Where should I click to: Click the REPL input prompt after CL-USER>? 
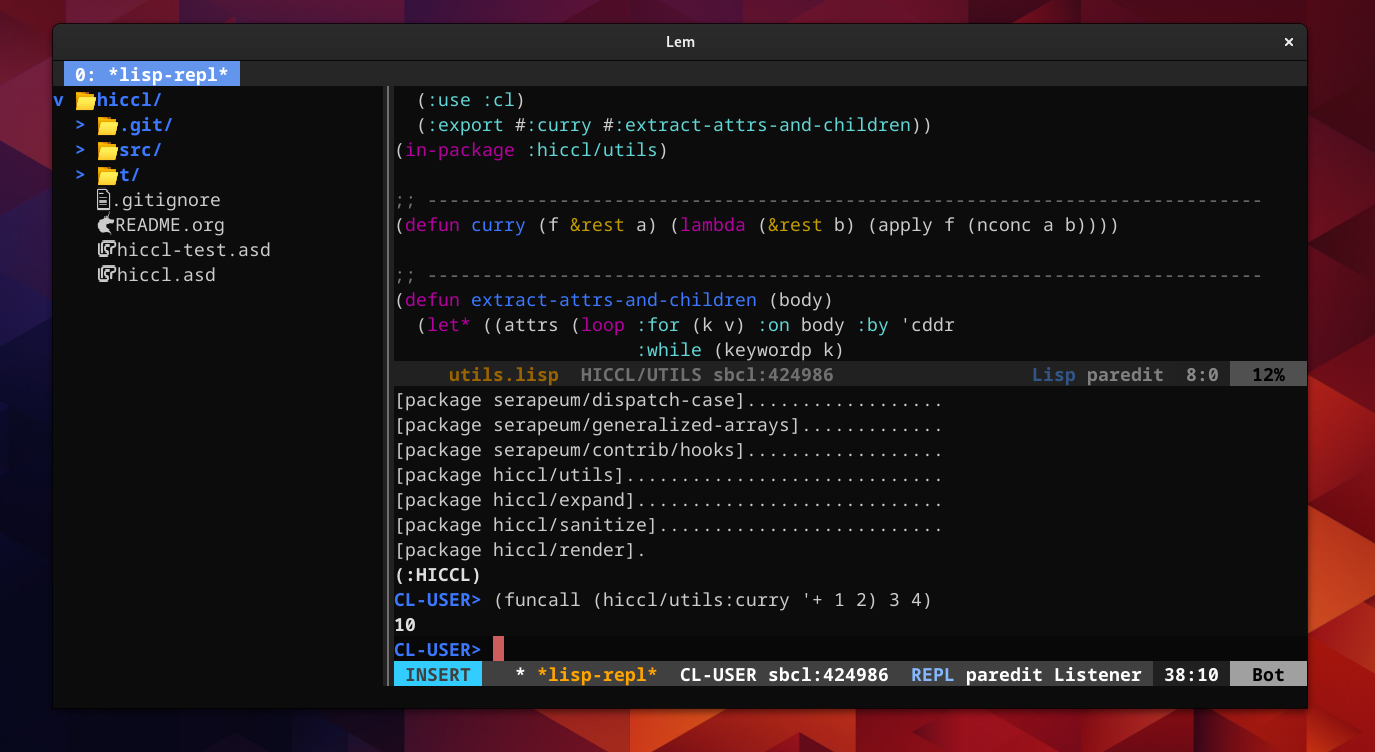498,648
